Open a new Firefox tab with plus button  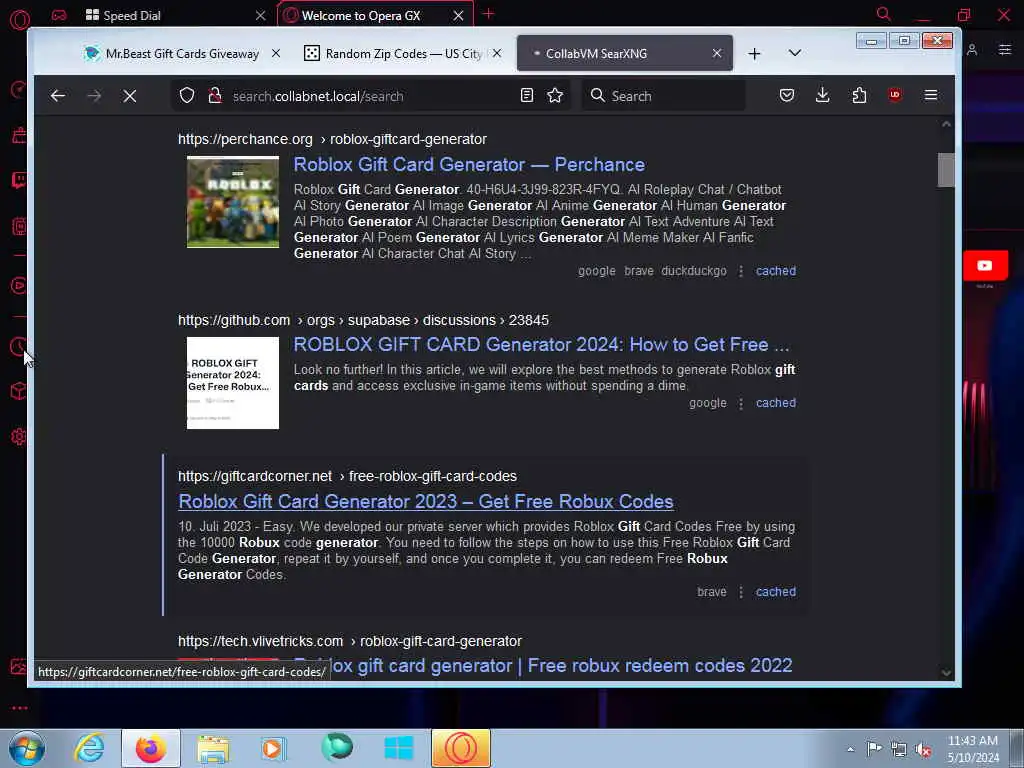(754, 54)
